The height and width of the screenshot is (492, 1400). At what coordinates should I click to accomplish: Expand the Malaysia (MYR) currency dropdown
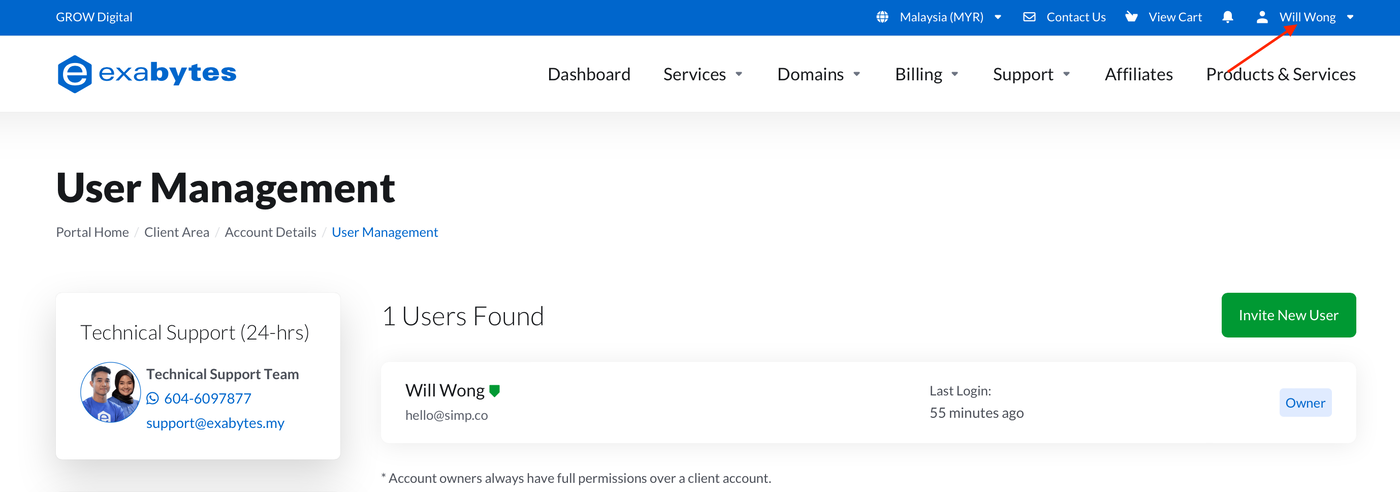point(950,17)
